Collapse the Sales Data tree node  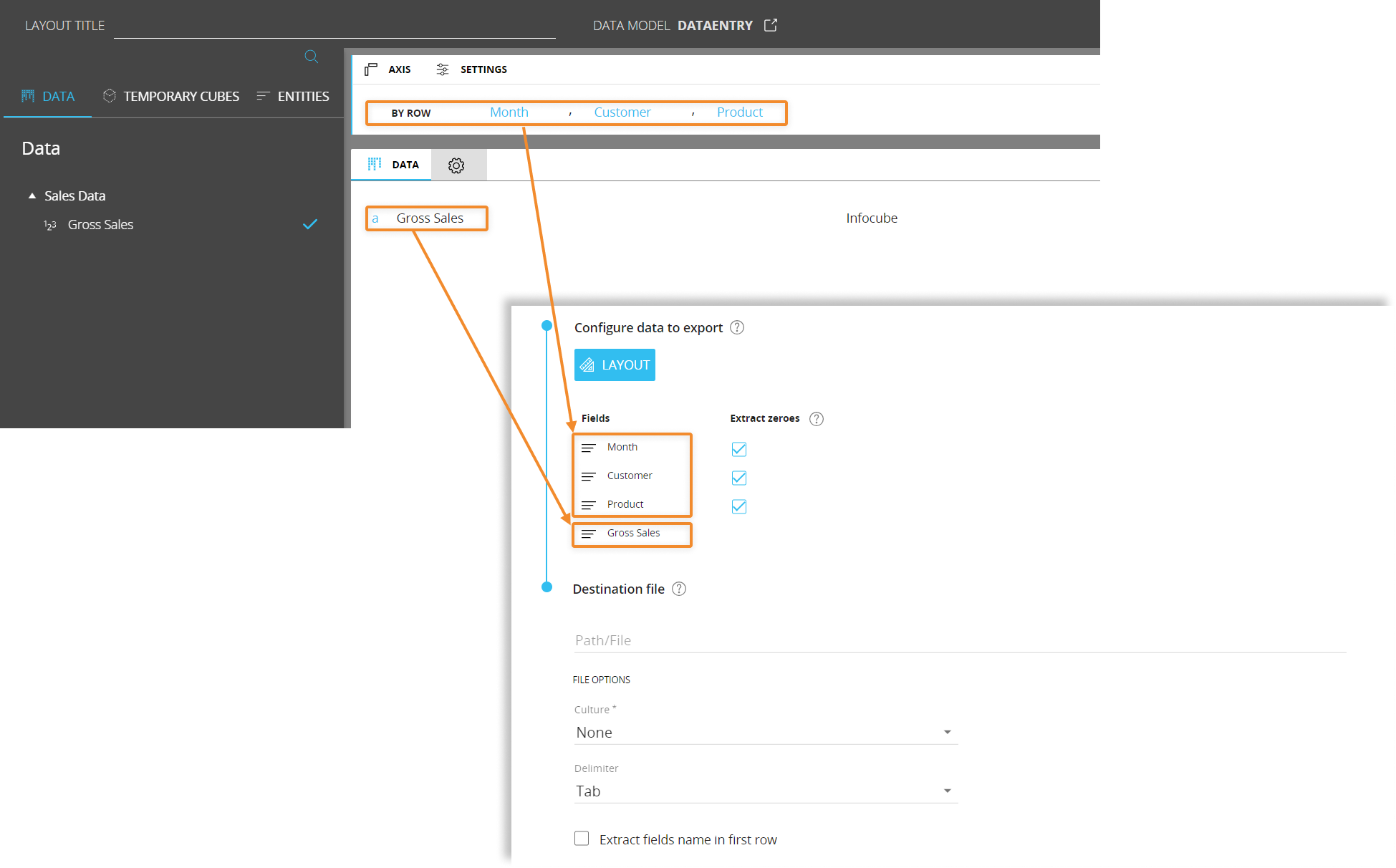tap(32, 196)
